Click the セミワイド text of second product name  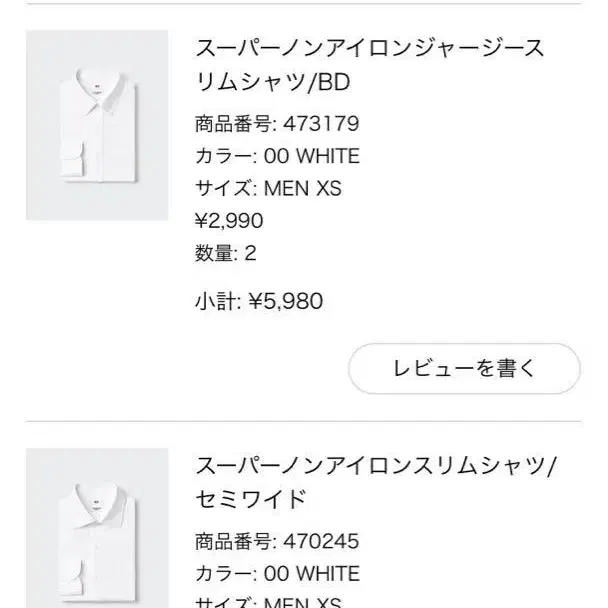pyautogui.click(x=251, y=499)
